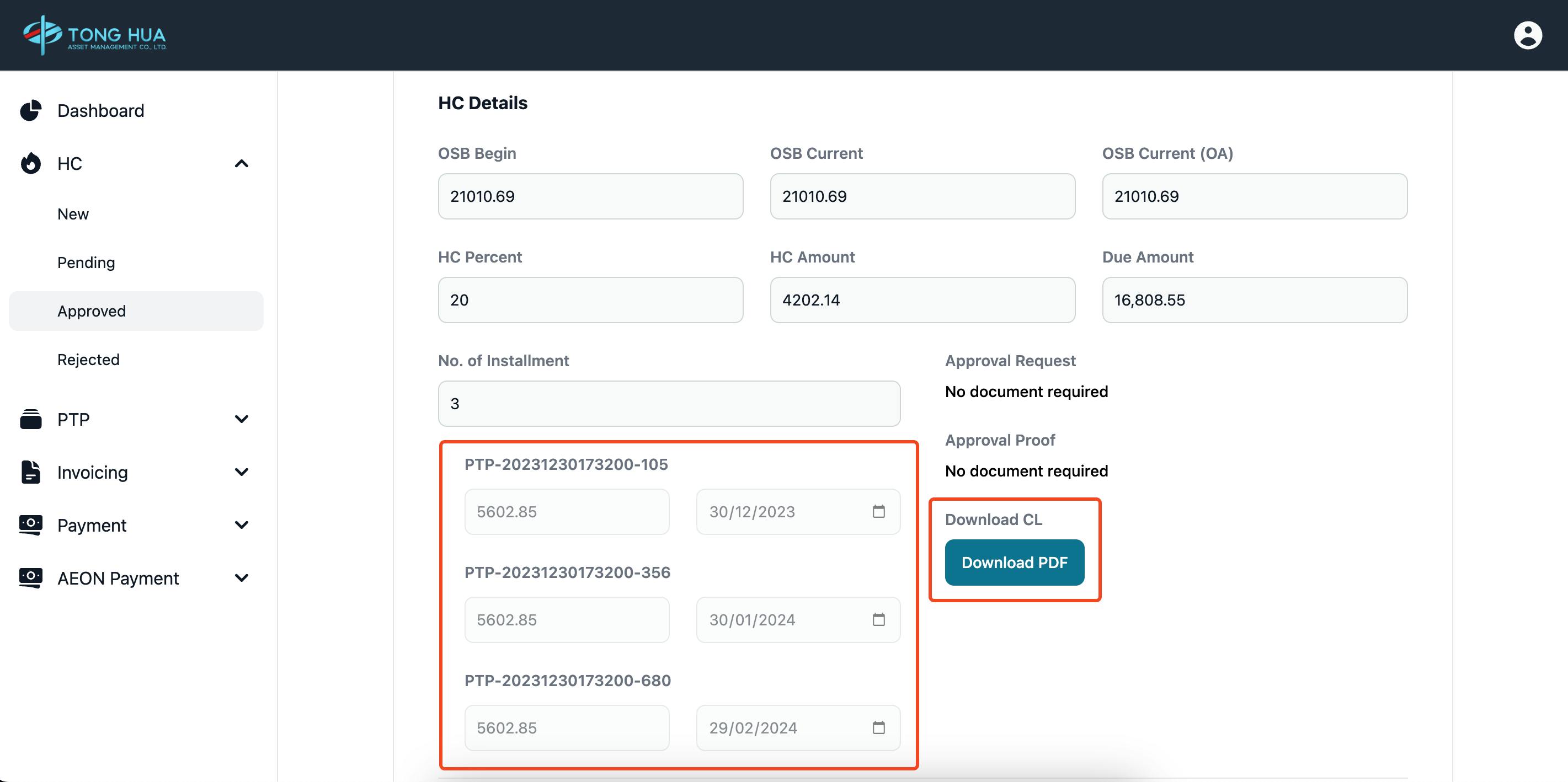Expand the PTP menu chevron
This screenshot has height=782, width=1568.
242,419
